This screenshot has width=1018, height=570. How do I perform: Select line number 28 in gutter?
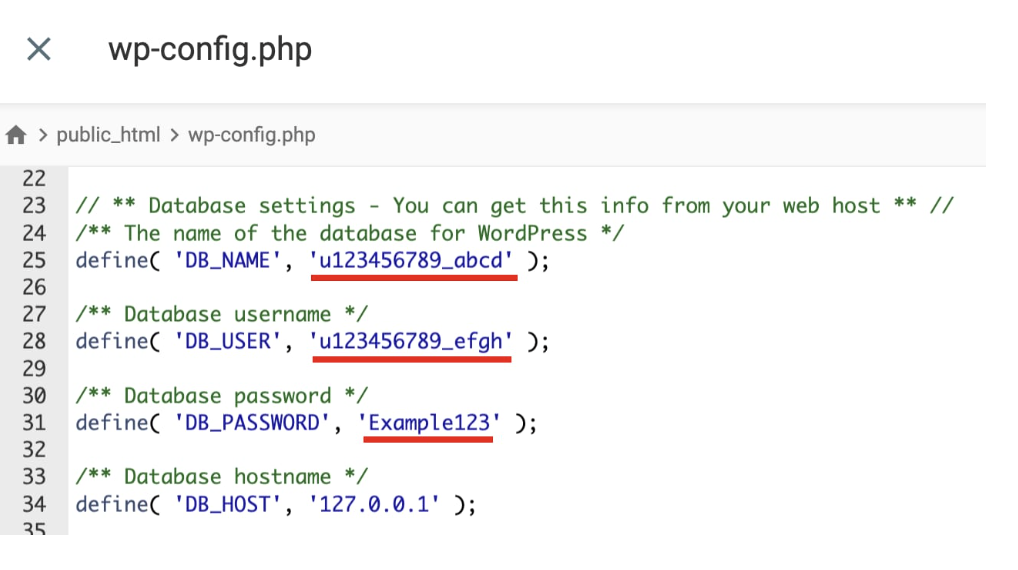pos(34,342)
